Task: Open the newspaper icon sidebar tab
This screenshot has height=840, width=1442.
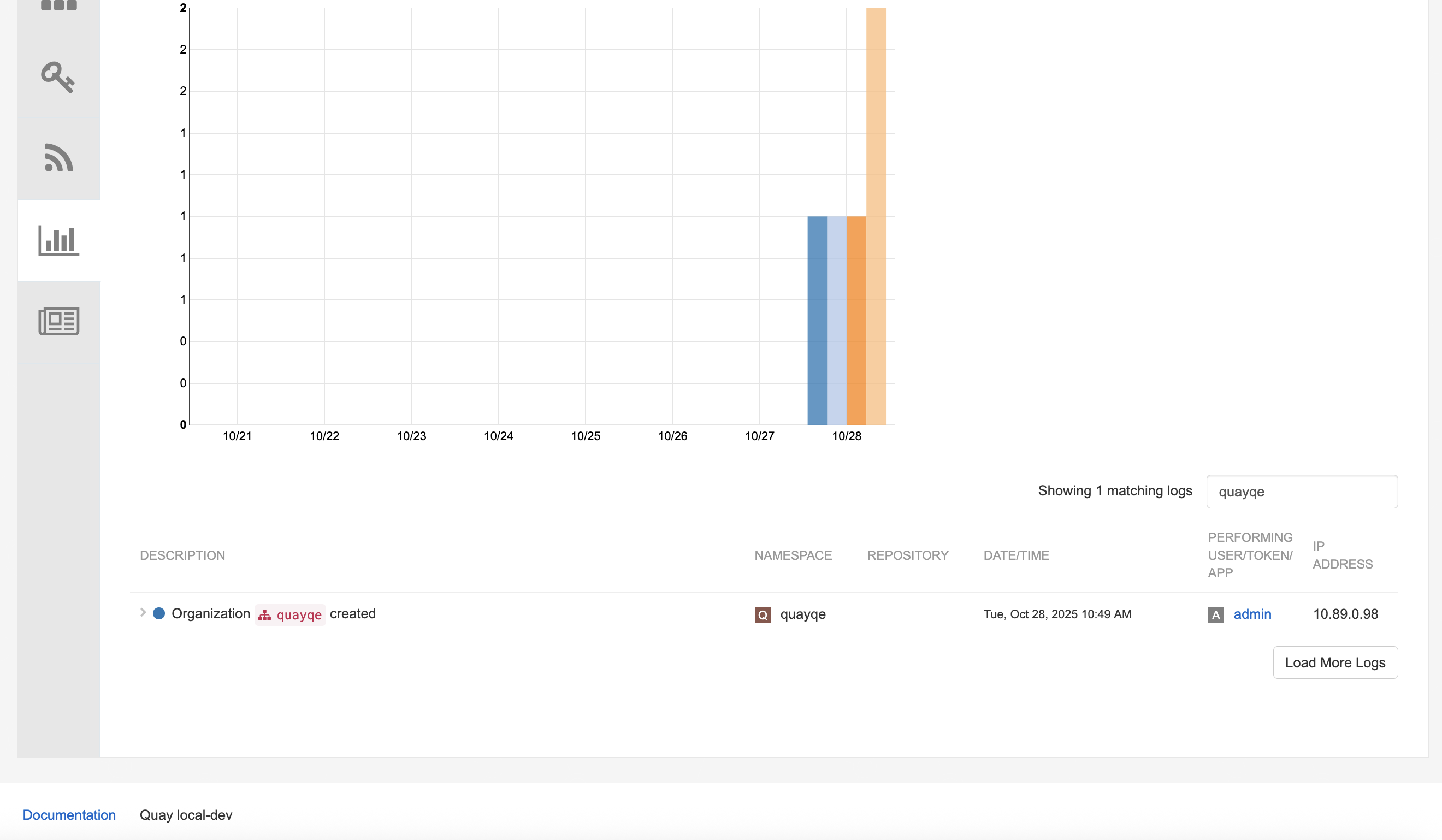Action: [x=58, y=321]
